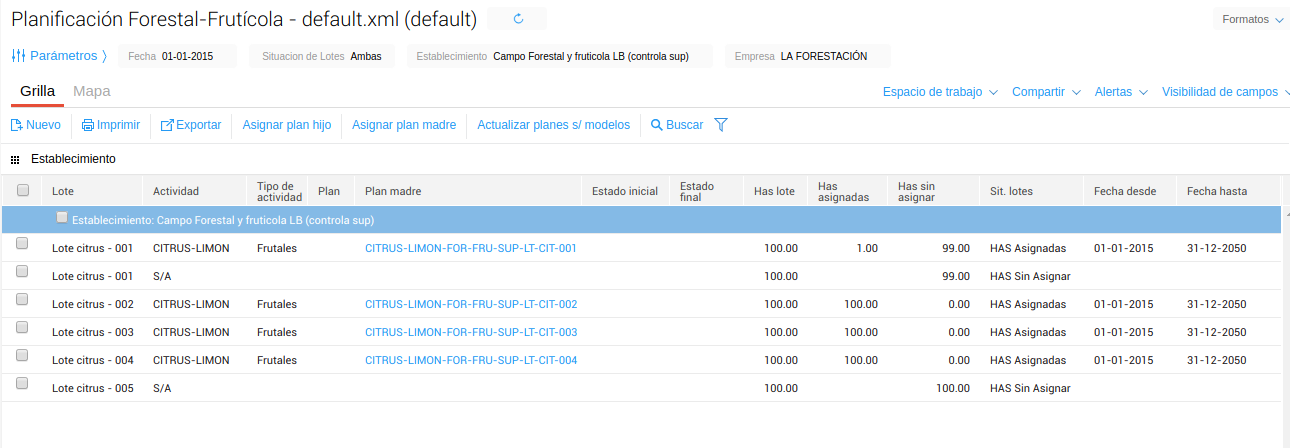Open the Parámetros settings icon
The width and height of the screenshot is (1290, 448).
coord(18,56)
